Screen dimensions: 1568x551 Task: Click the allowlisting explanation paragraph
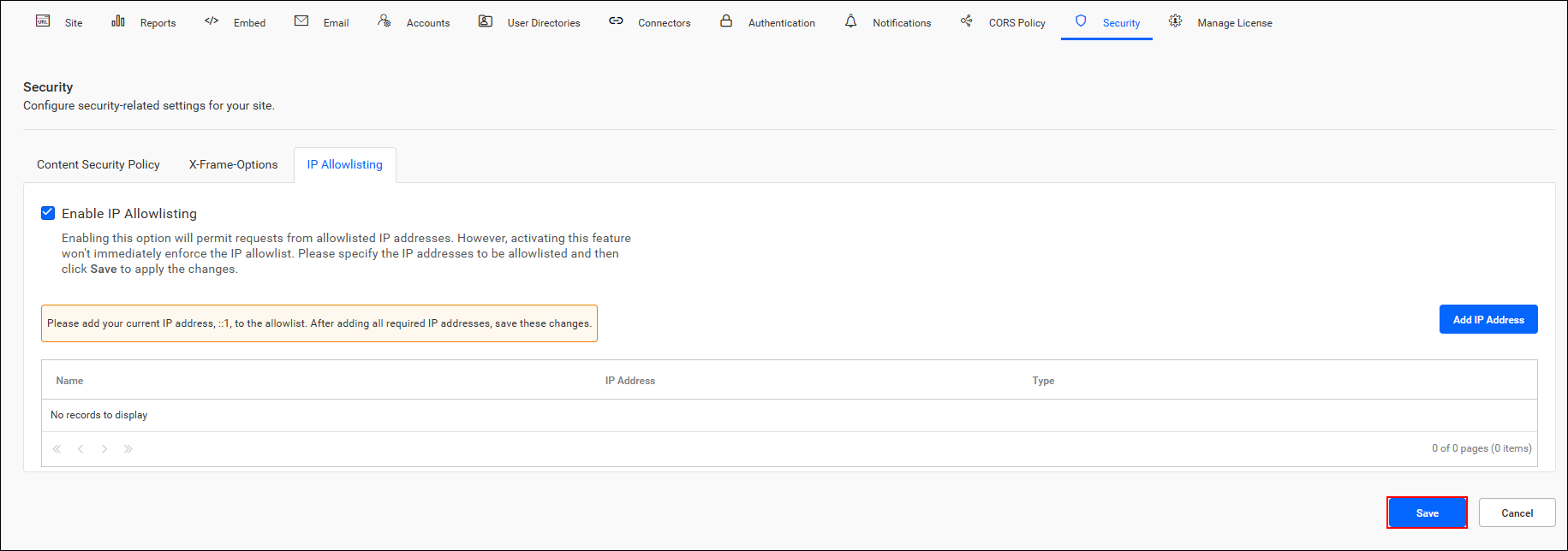tap(346, 253)
